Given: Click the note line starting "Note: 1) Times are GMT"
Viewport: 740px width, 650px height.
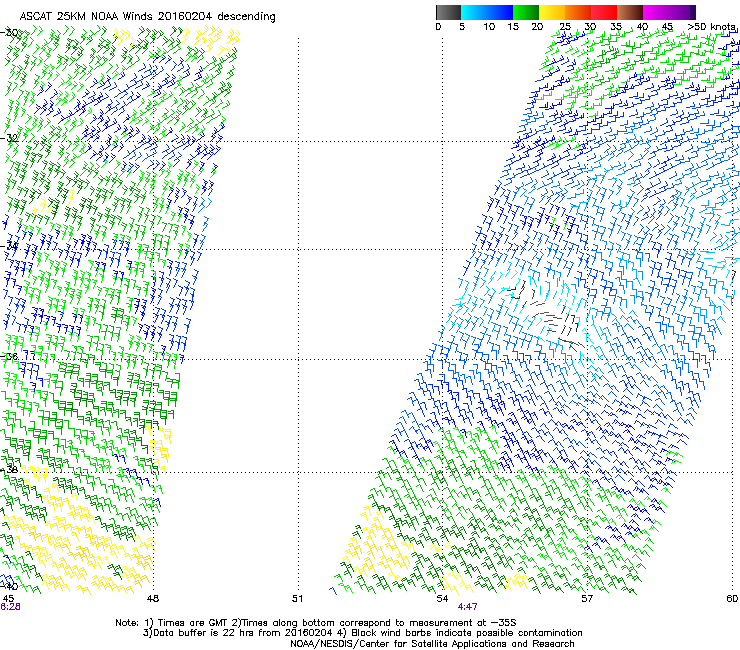Looking at the screenshot, I should (316, 623).
